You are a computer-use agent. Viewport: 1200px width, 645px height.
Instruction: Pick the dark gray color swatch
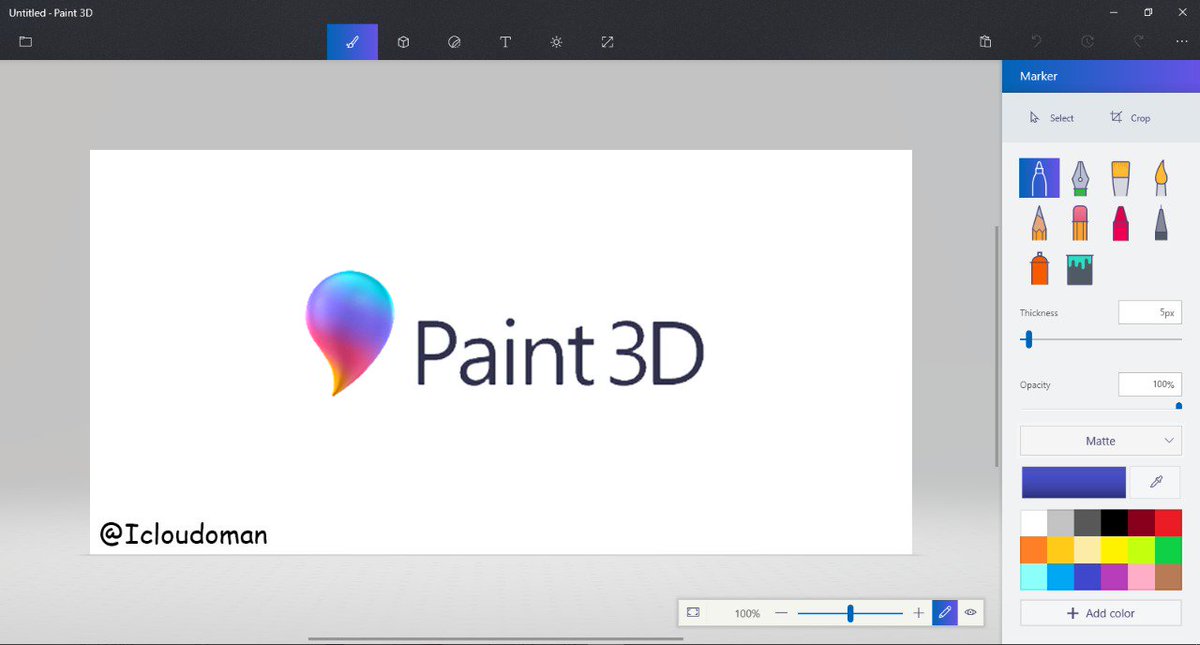[1088, 523]
